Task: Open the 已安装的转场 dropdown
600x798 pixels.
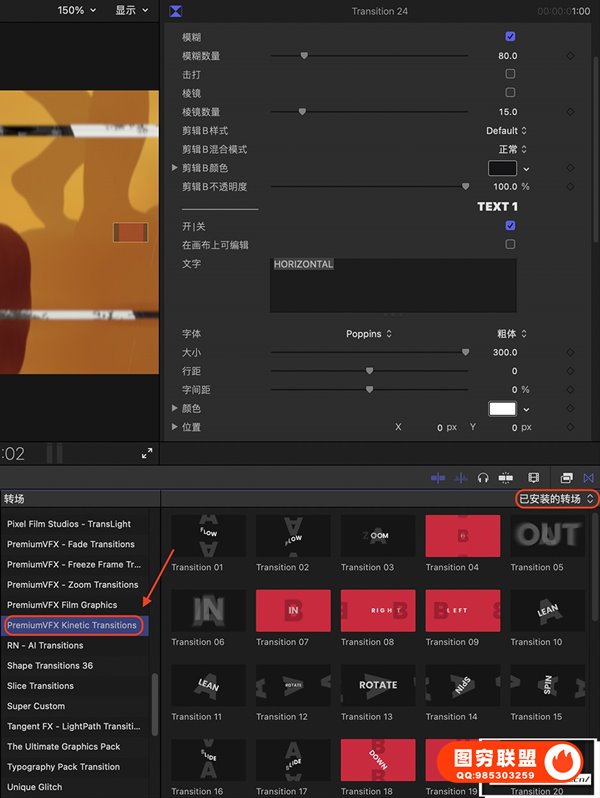Action: point(556,498)
